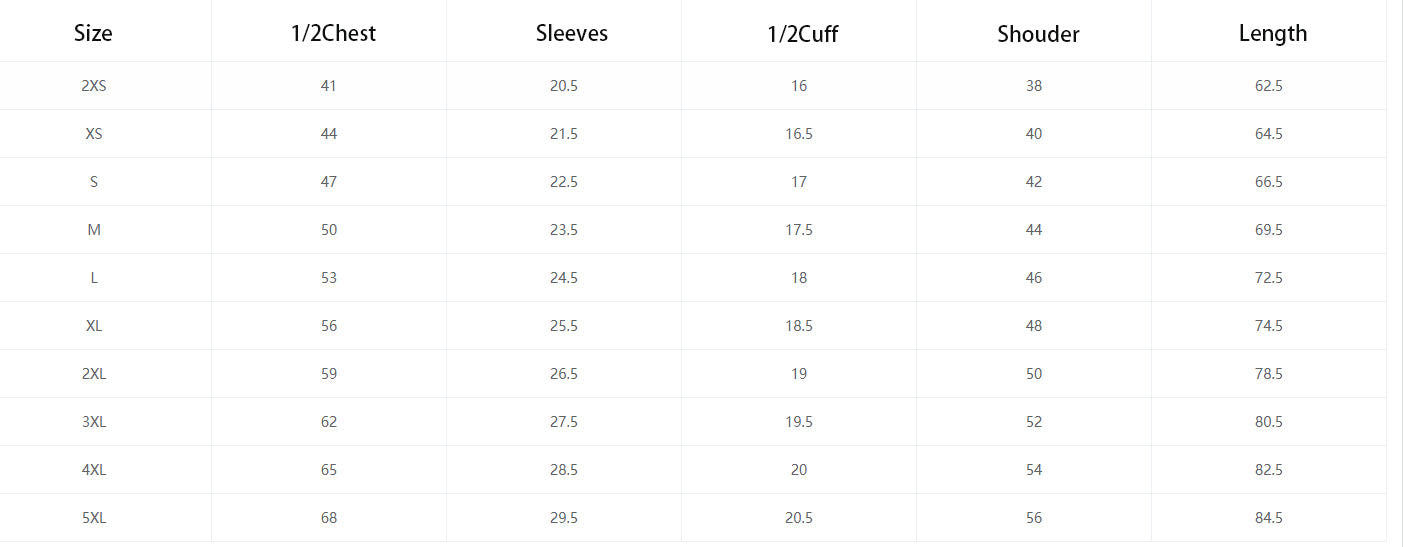Select the Sleeves column header
This screenshot has height=547, width=1403.
(572, 33)
